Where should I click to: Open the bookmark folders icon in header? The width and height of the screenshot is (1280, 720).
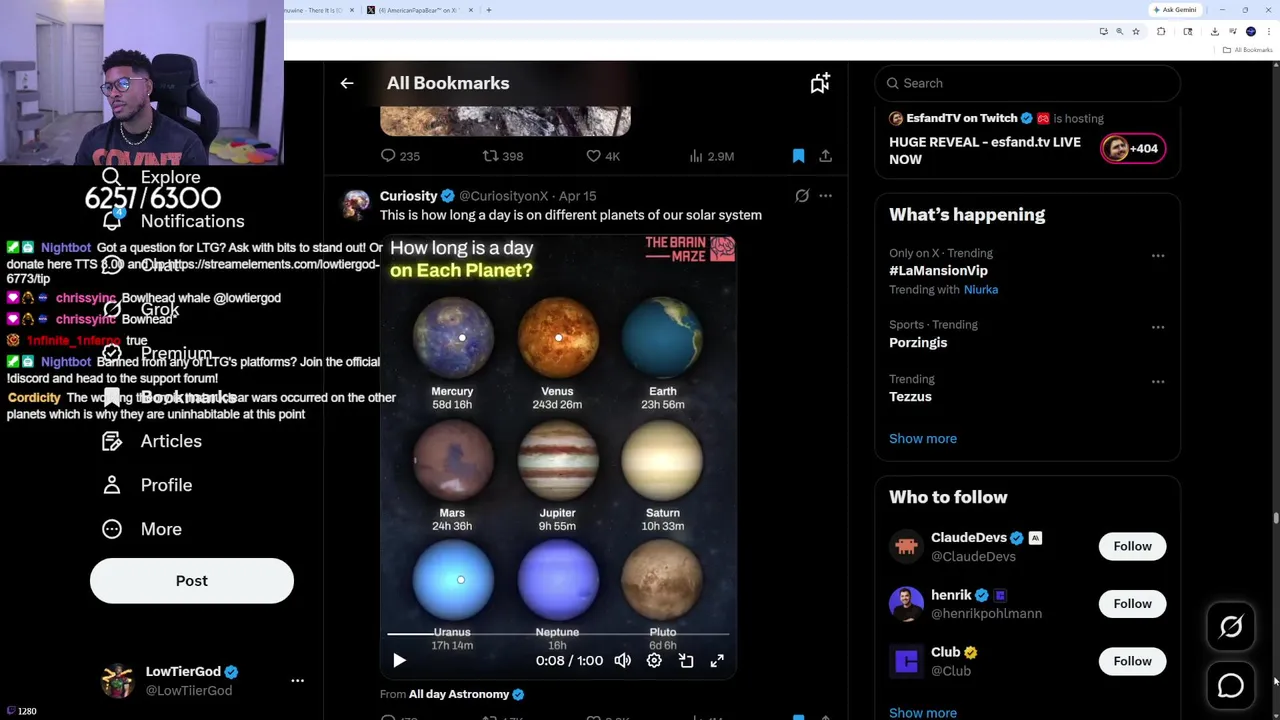coord(820,83)
